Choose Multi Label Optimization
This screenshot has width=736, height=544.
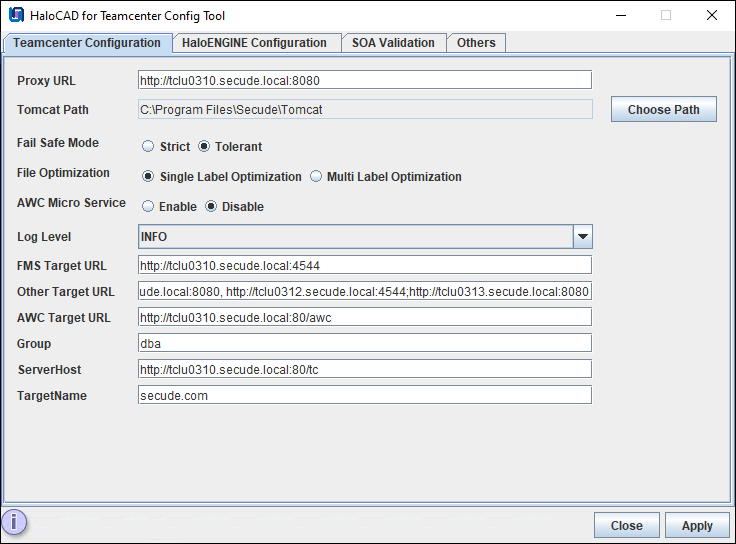[x=316, y=177]
